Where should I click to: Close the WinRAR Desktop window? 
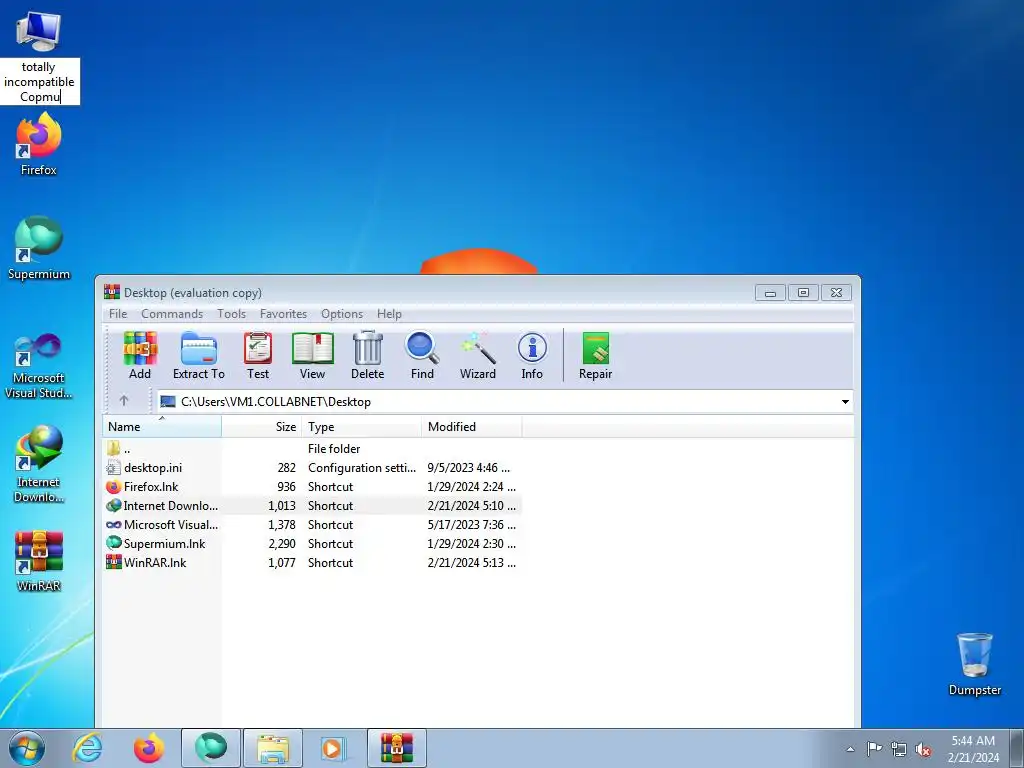(x=837, y=293)
